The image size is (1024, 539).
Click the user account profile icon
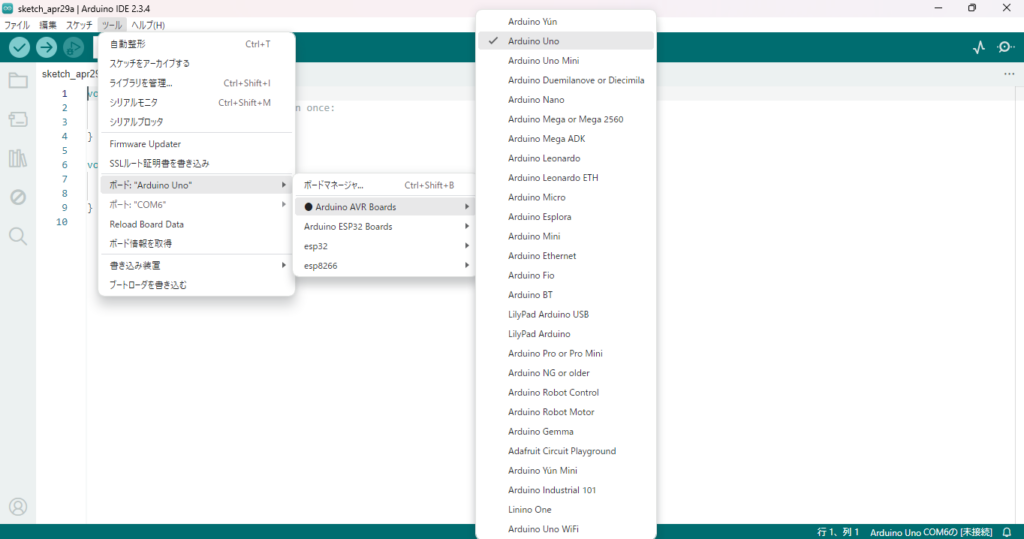(18, 507)
